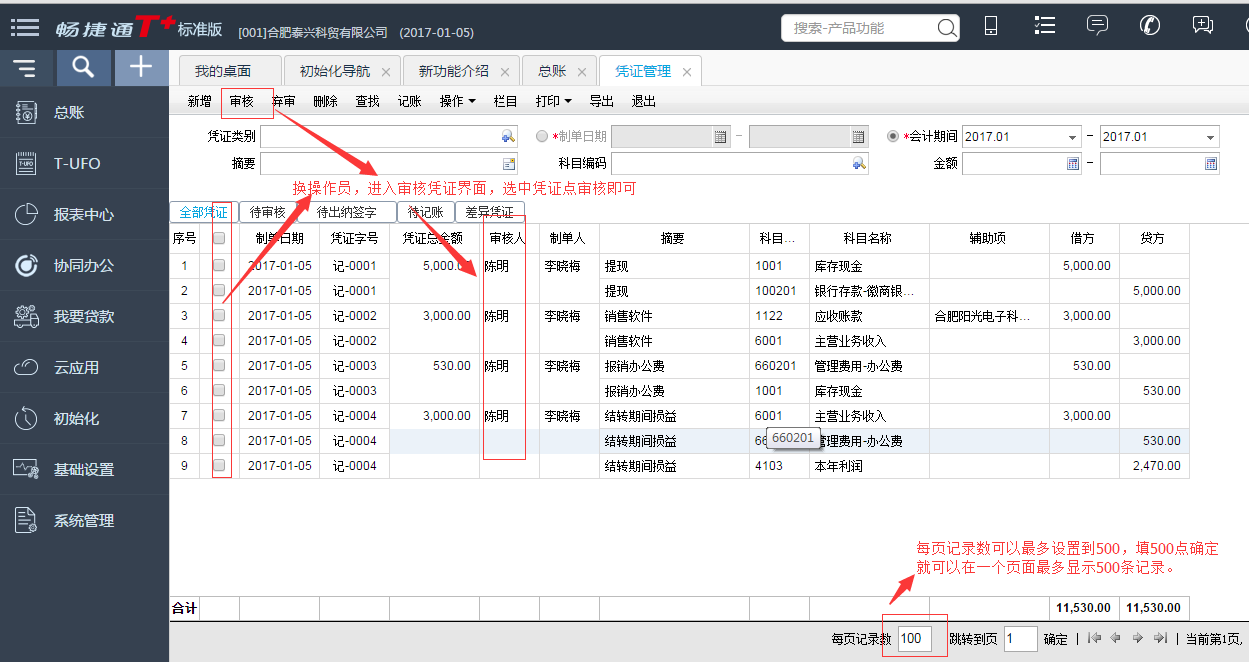1249x662 pixels.
Task: Open the T-UFO module icon
Action: (27, 164)
